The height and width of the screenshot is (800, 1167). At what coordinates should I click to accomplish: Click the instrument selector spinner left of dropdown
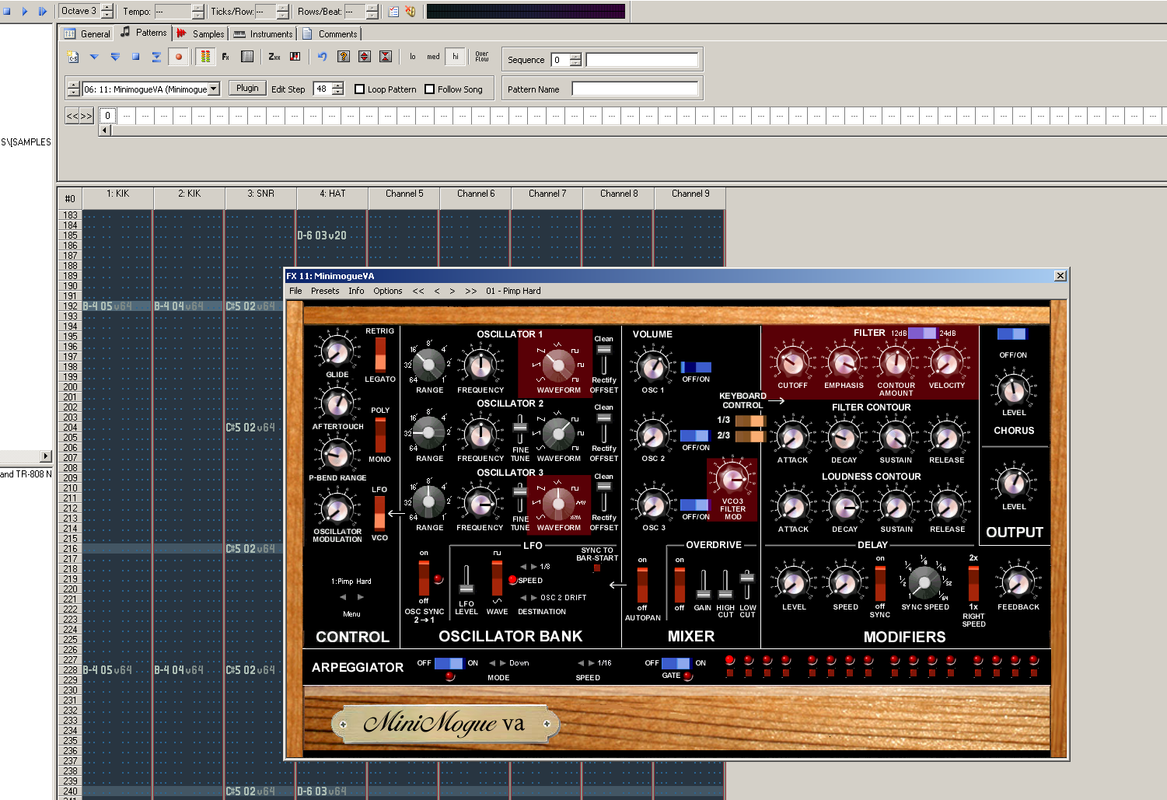tap(73, 89)
